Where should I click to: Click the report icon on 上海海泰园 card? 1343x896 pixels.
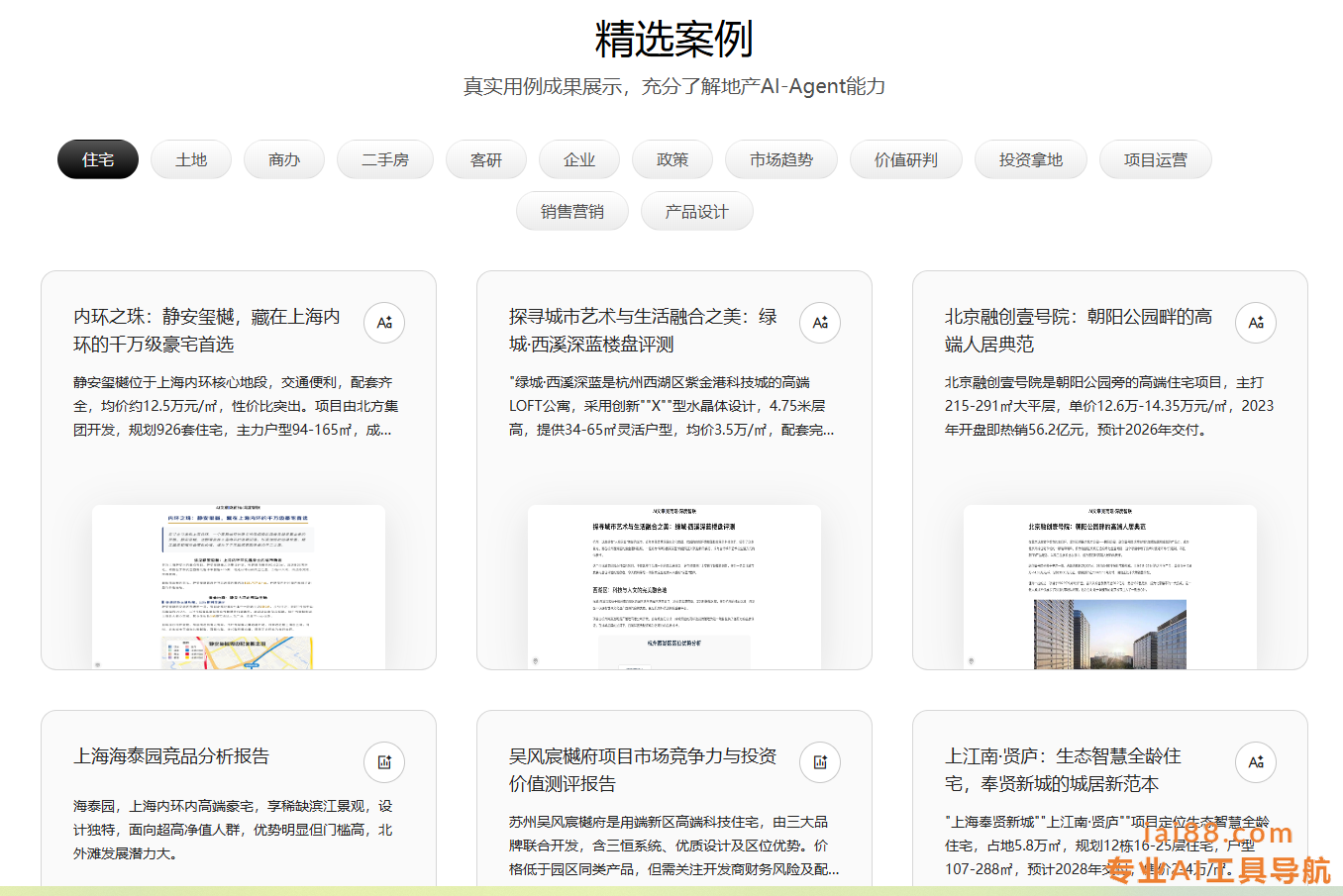click(x=384, y=762)
